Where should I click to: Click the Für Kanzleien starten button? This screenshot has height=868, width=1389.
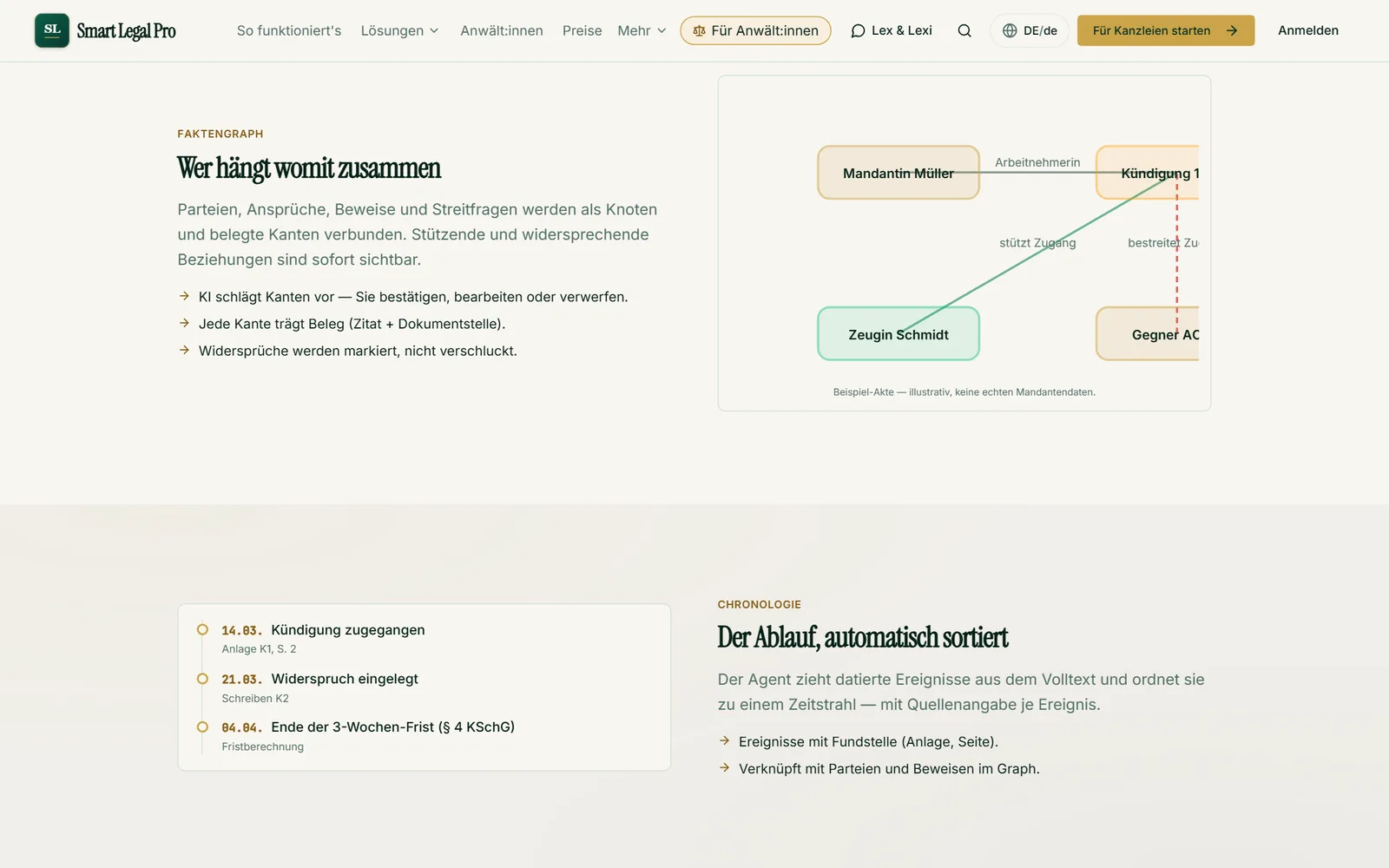pos(1166,30)
